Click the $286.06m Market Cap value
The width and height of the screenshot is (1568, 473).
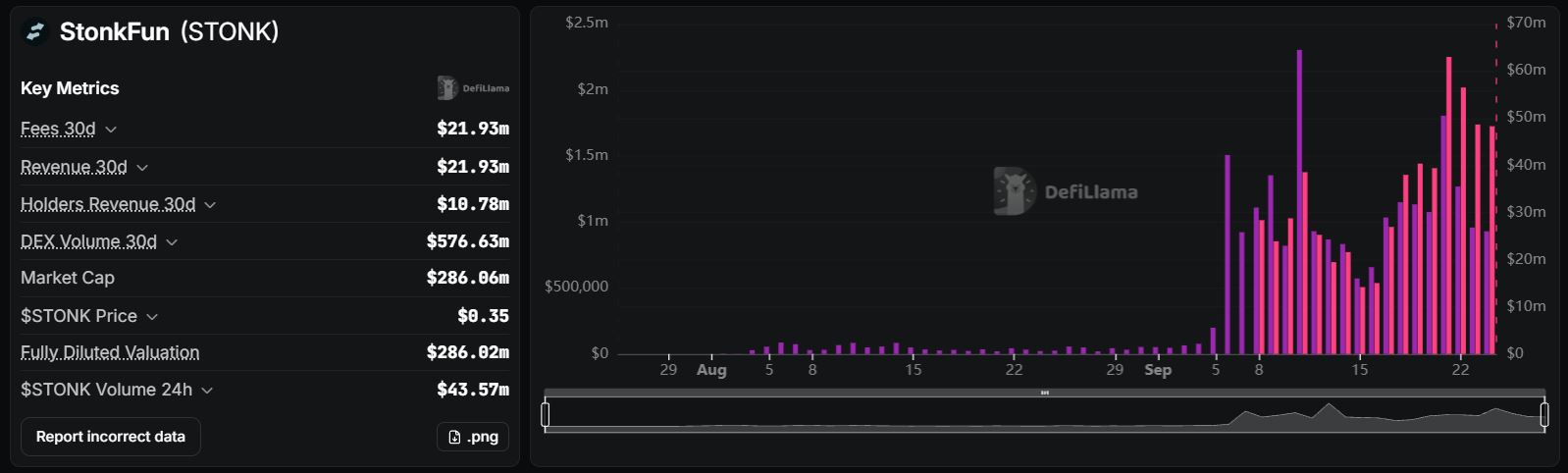[468, 279]
